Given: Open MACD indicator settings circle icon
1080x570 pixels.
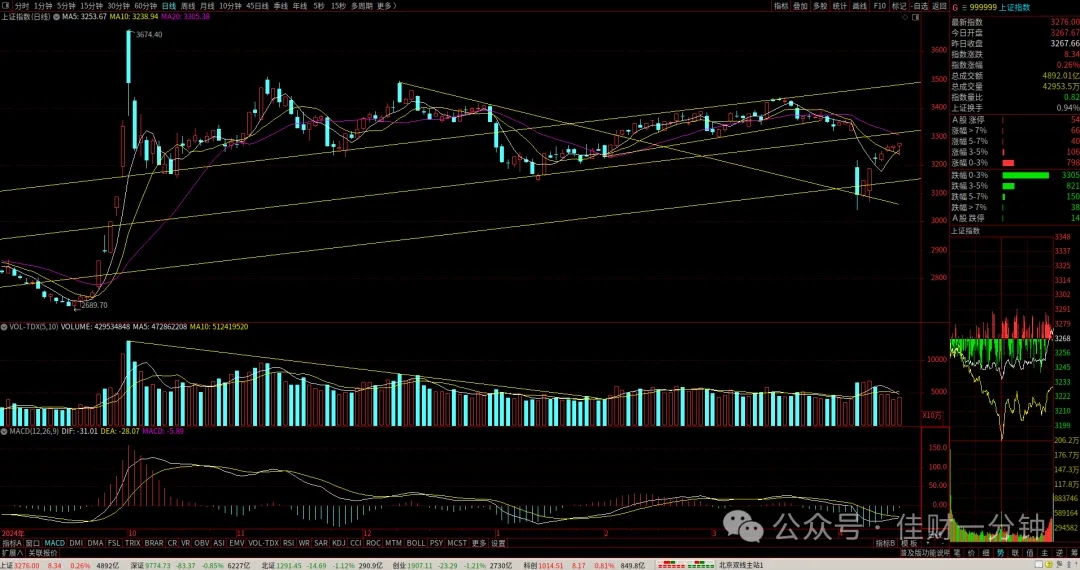Looking at the screenshot, I should tap(4, 431).
